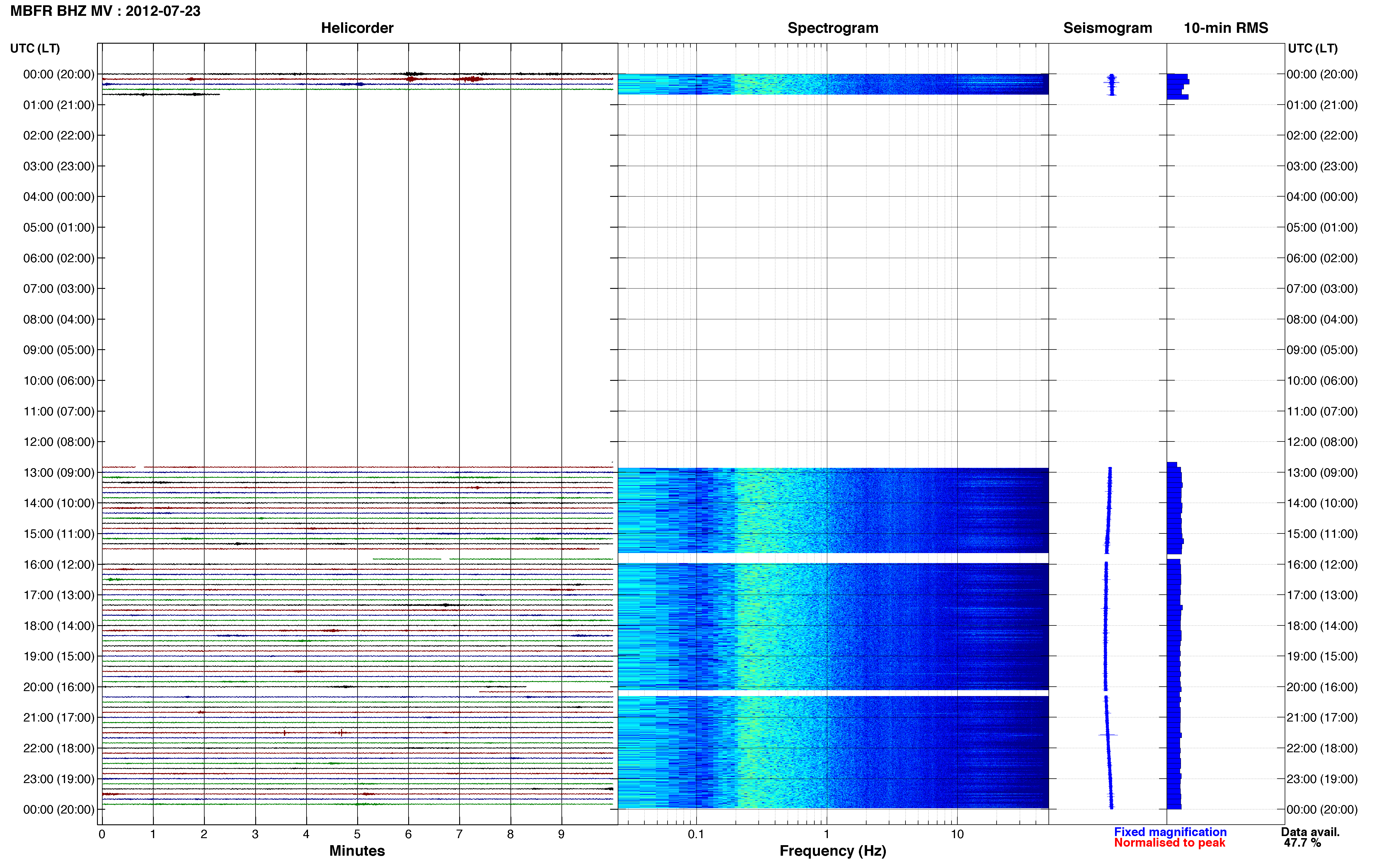The height and width of the screenshot is (868, 1389).
Task: Click right time label 01:00 (21:00)
Action: [x=1322, y=105]
